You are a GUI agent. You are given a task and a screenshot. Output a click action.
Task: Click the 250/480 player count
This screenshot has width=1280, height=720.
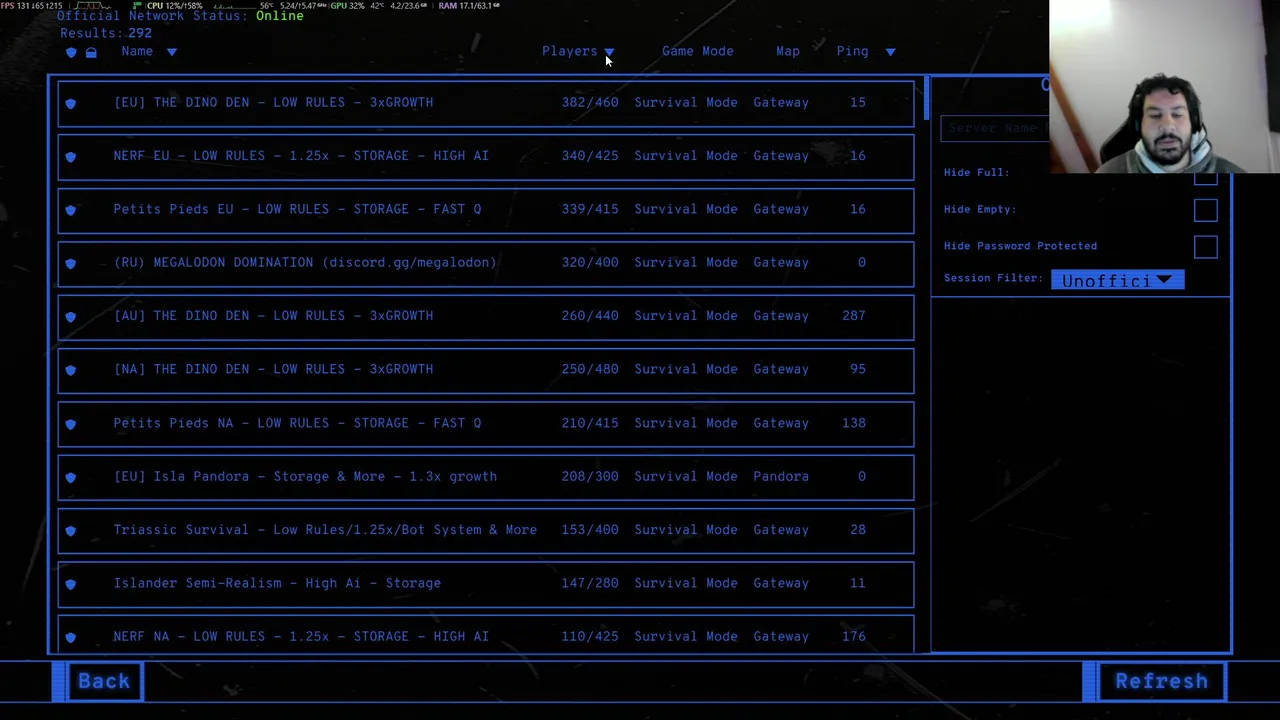(x=590, y=369)
